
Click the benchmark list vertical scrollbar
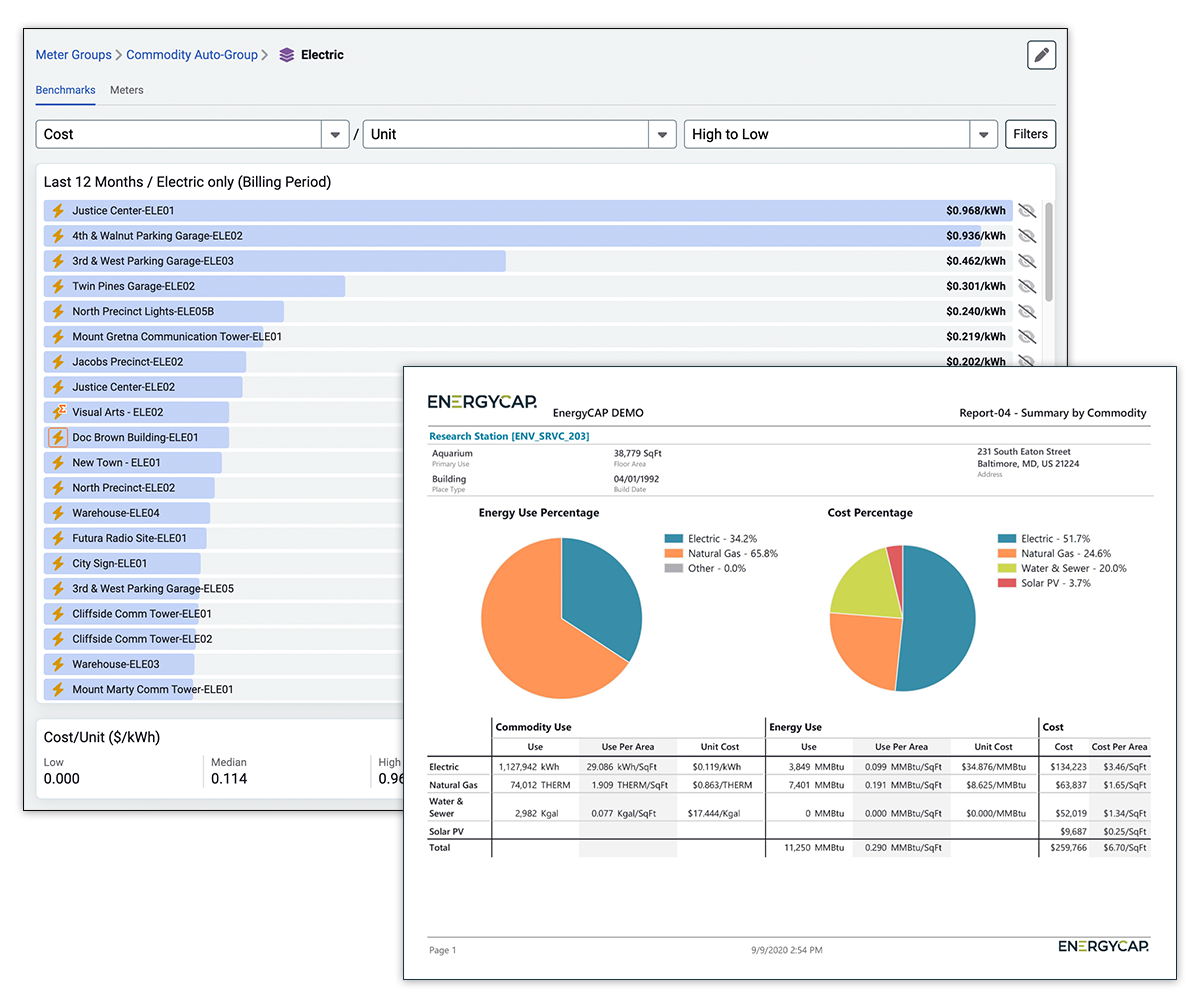(1048, 252)
